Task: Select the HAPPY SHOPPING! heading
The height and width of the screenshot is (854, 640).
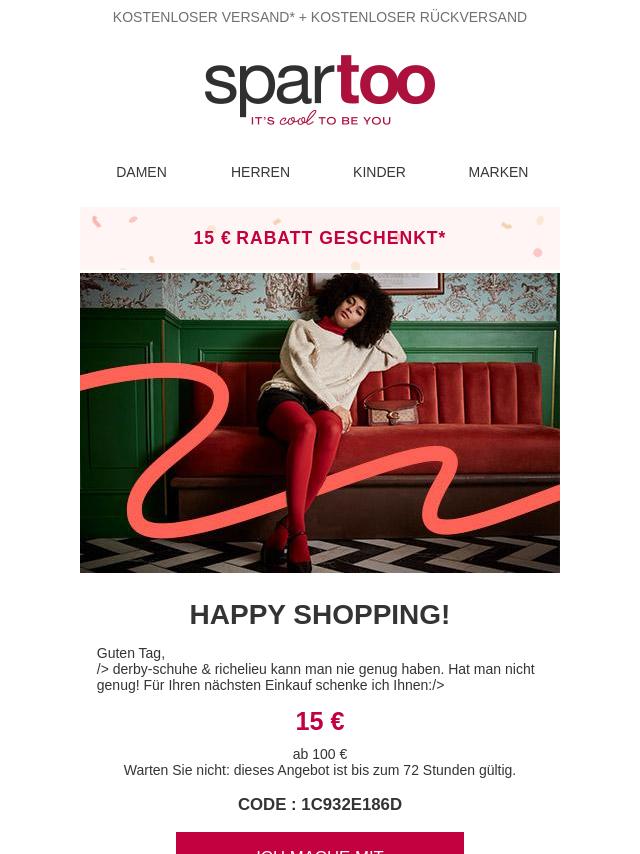Action: [x=320, y=615]
